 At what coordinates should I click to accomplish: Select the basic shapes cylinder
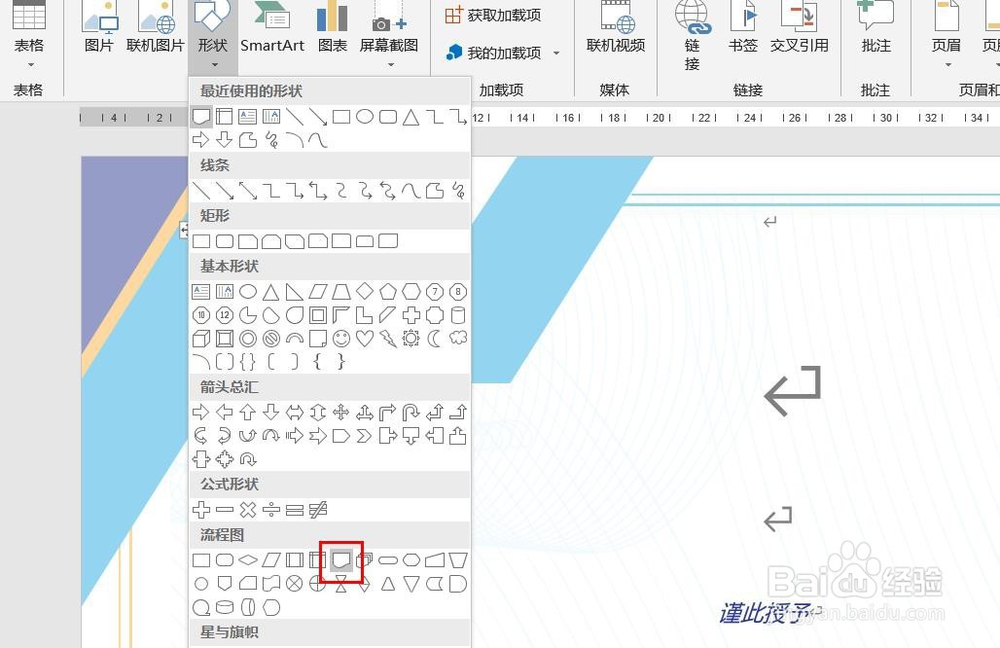click(458, 315)
